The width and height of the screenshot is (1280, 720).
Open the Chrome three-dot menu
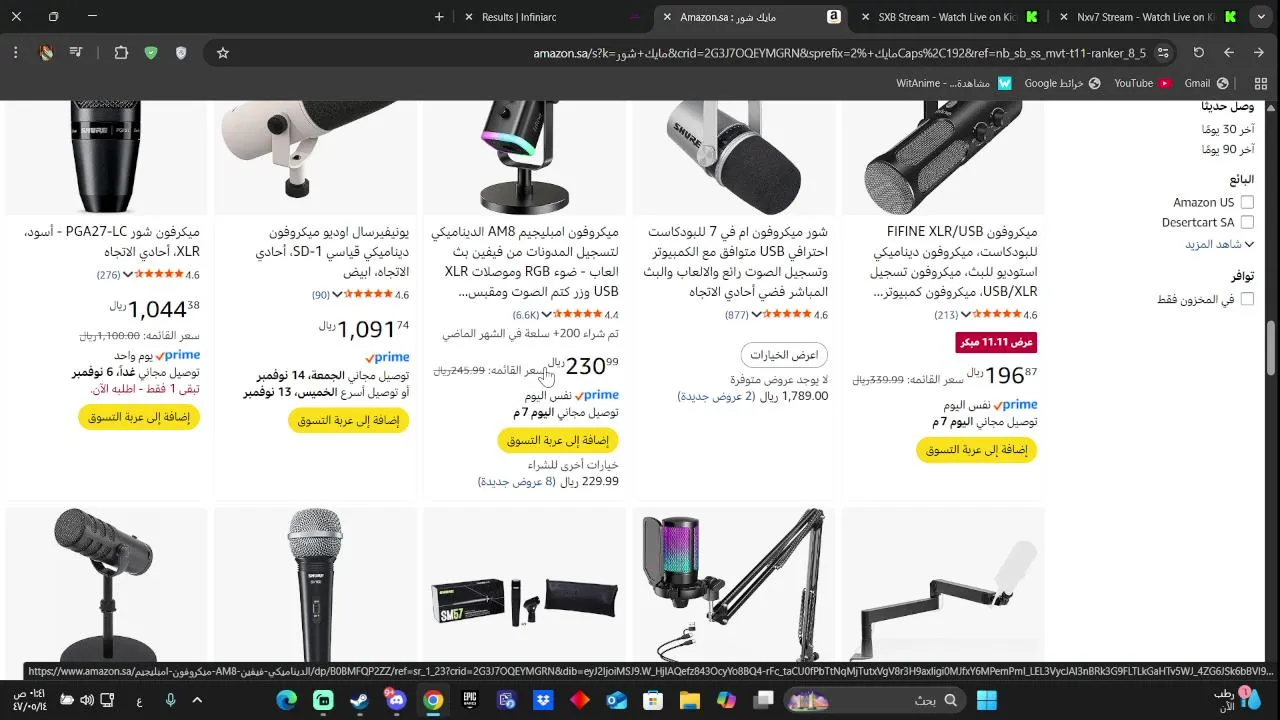pyautogui.click(x=16, y=53)
